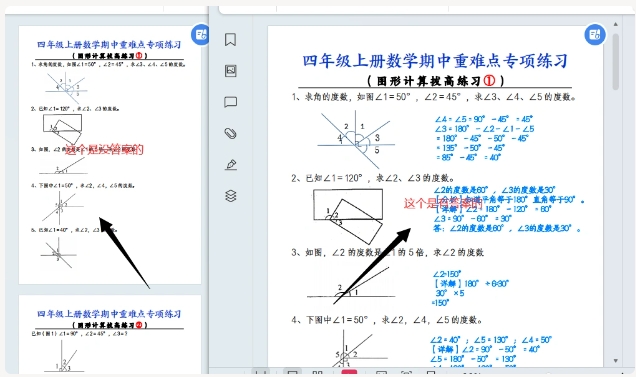This screenshot has height=377, width=636.
Task: Select the second page thumbnail 图形计算拔高练习②
Action: coord(110,334)
